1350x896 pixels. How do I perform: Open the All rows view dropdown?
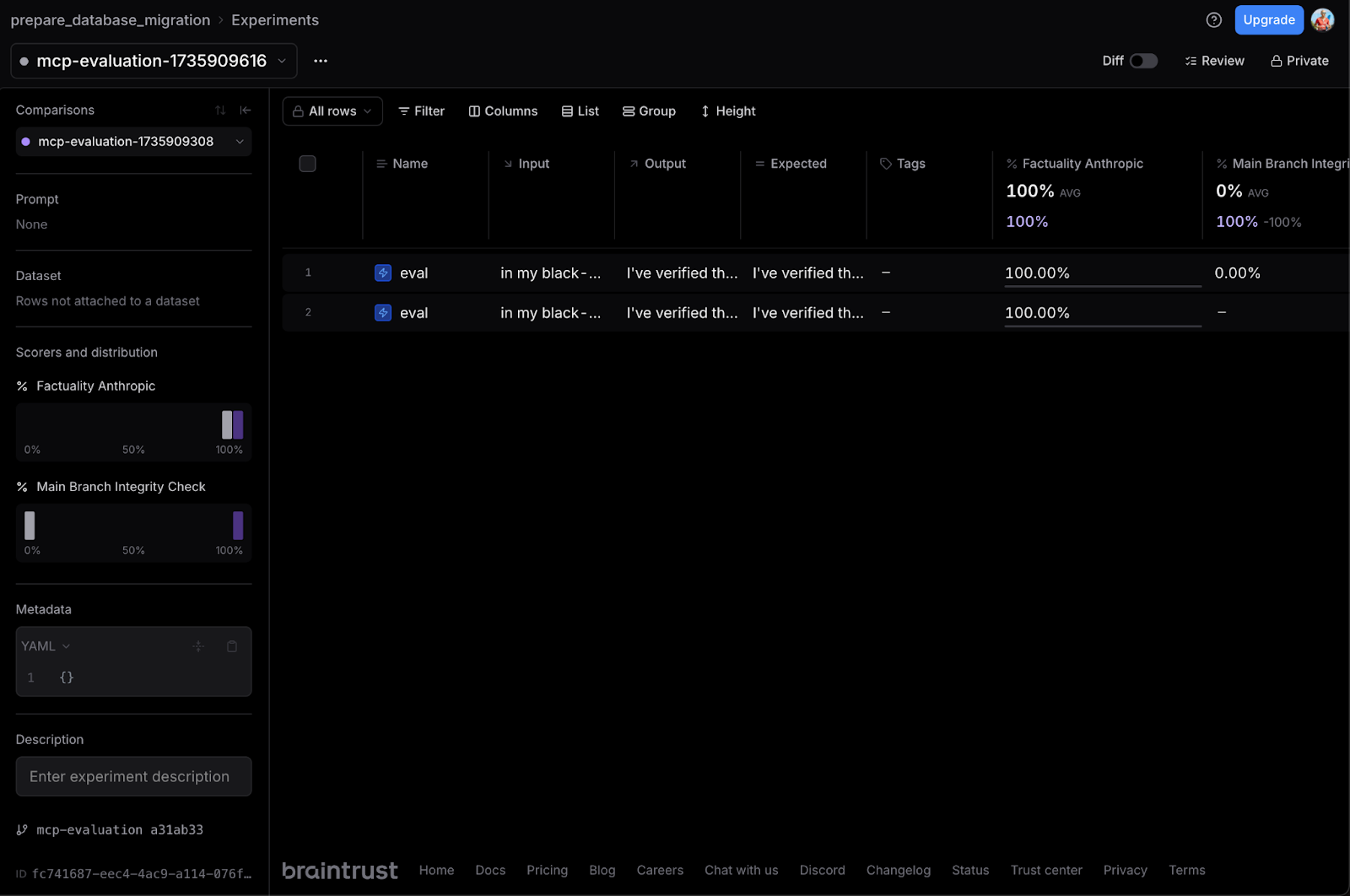coord(332,111)
